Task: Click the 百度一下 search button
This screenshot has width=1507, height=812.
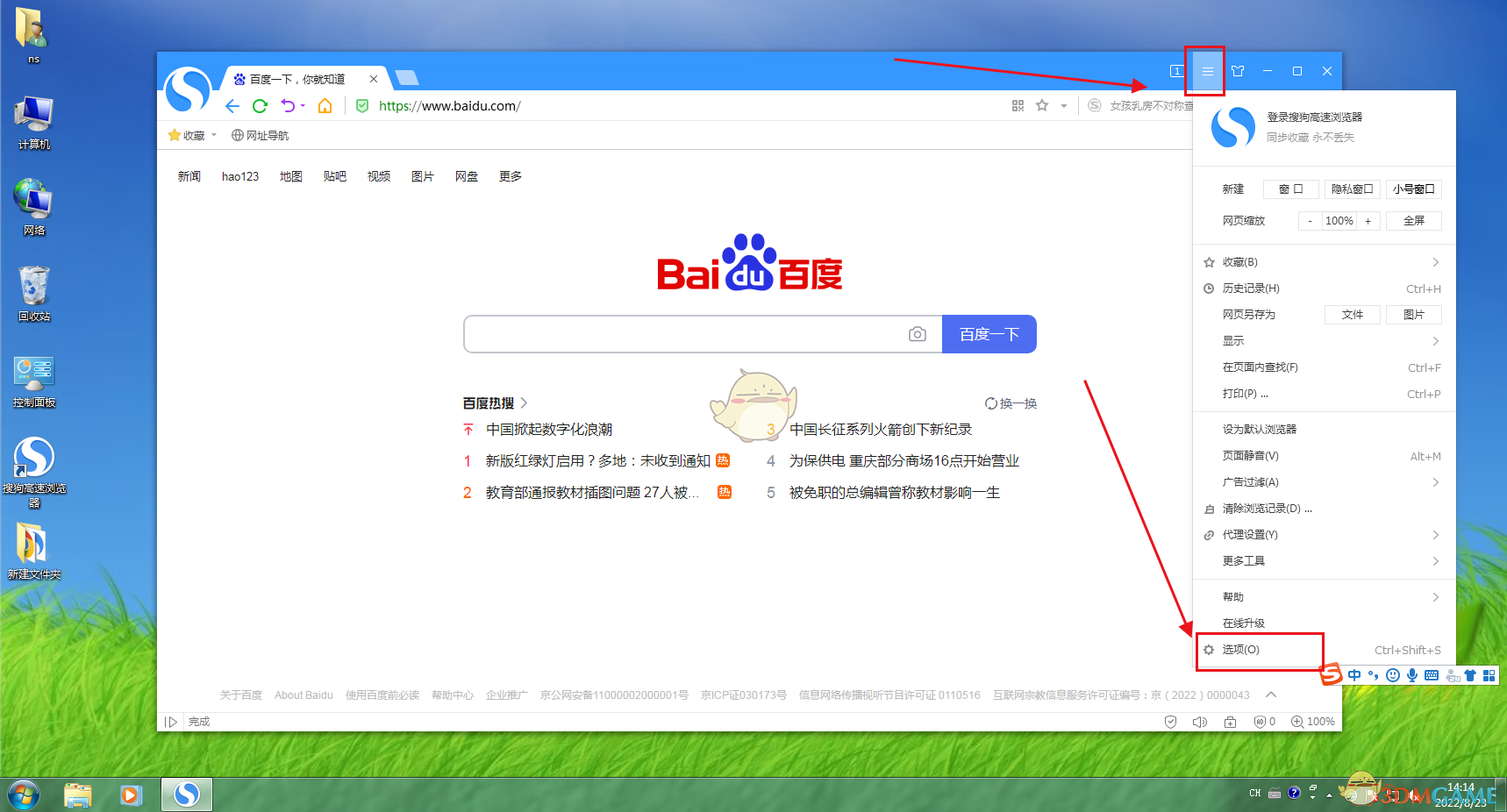Action: pyautogui.click(x=989, y=334)
